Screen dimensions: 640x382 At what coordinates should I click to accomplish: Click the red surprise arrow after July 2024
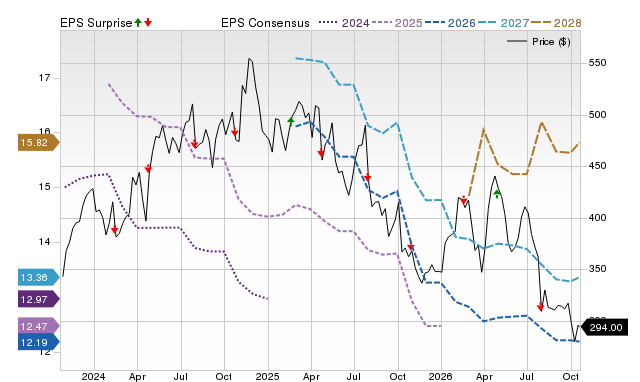point(194,144)
